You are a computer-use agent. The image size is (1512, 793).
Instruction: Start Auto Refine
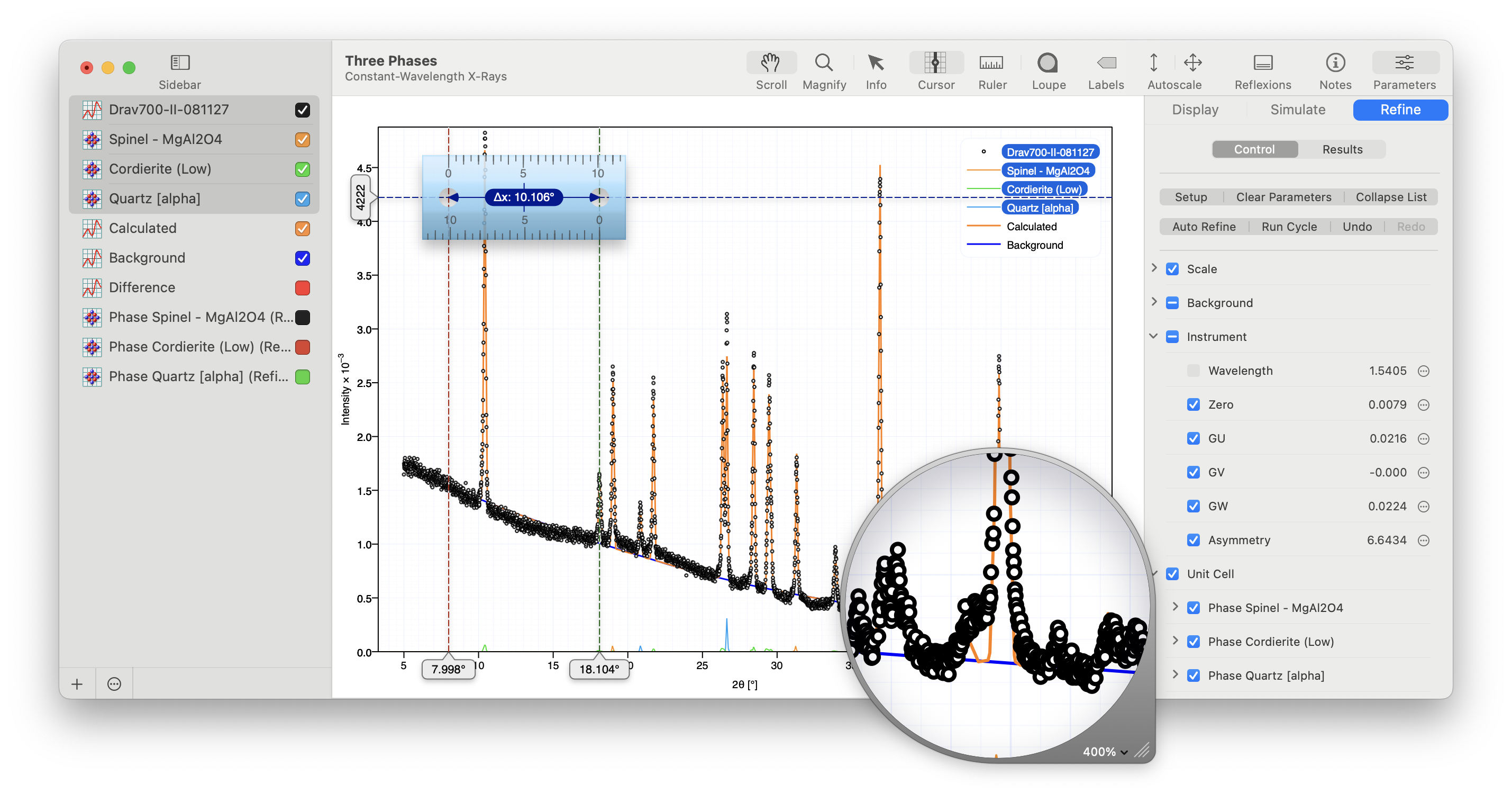click(x=1204, y=227)
